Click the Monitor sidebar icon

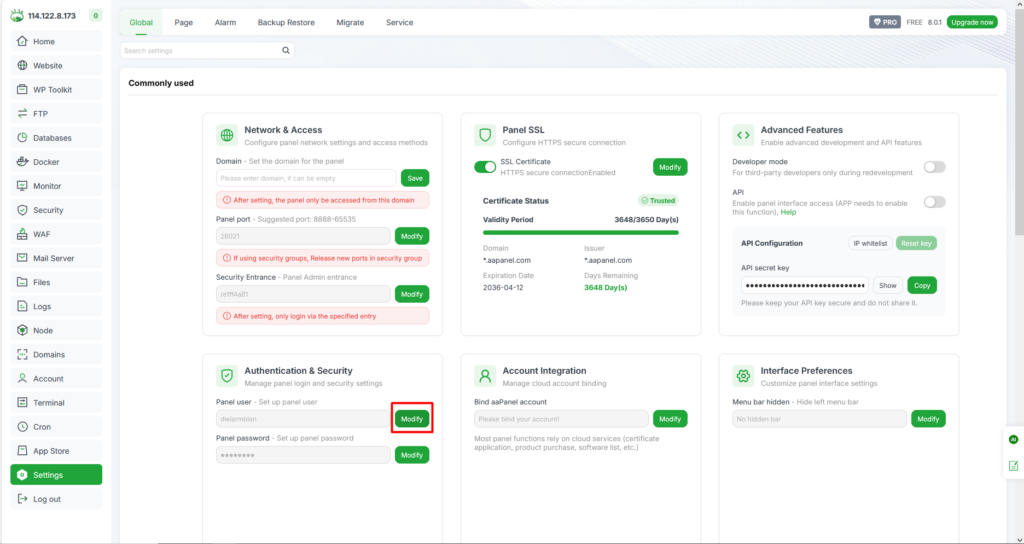pyautogui.click(x=23, y=186)
